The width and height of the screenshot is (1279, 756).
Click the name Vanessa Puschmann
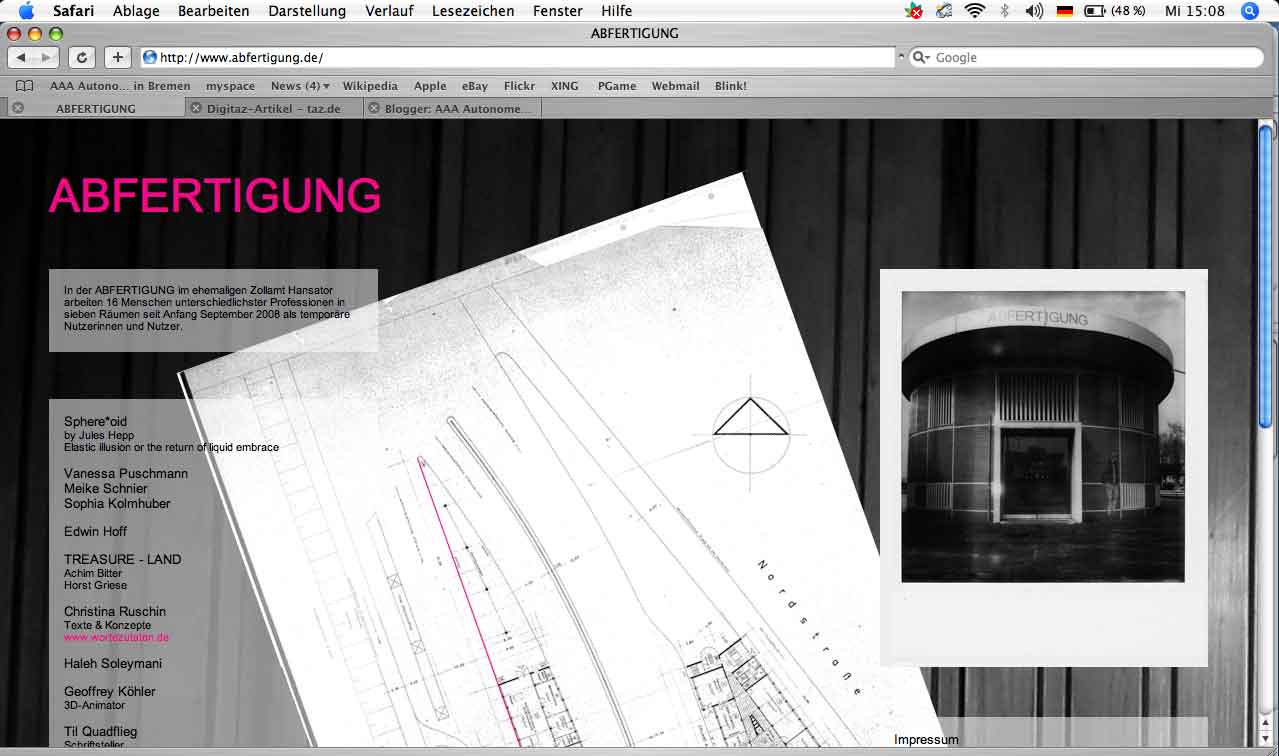point(126,474)
